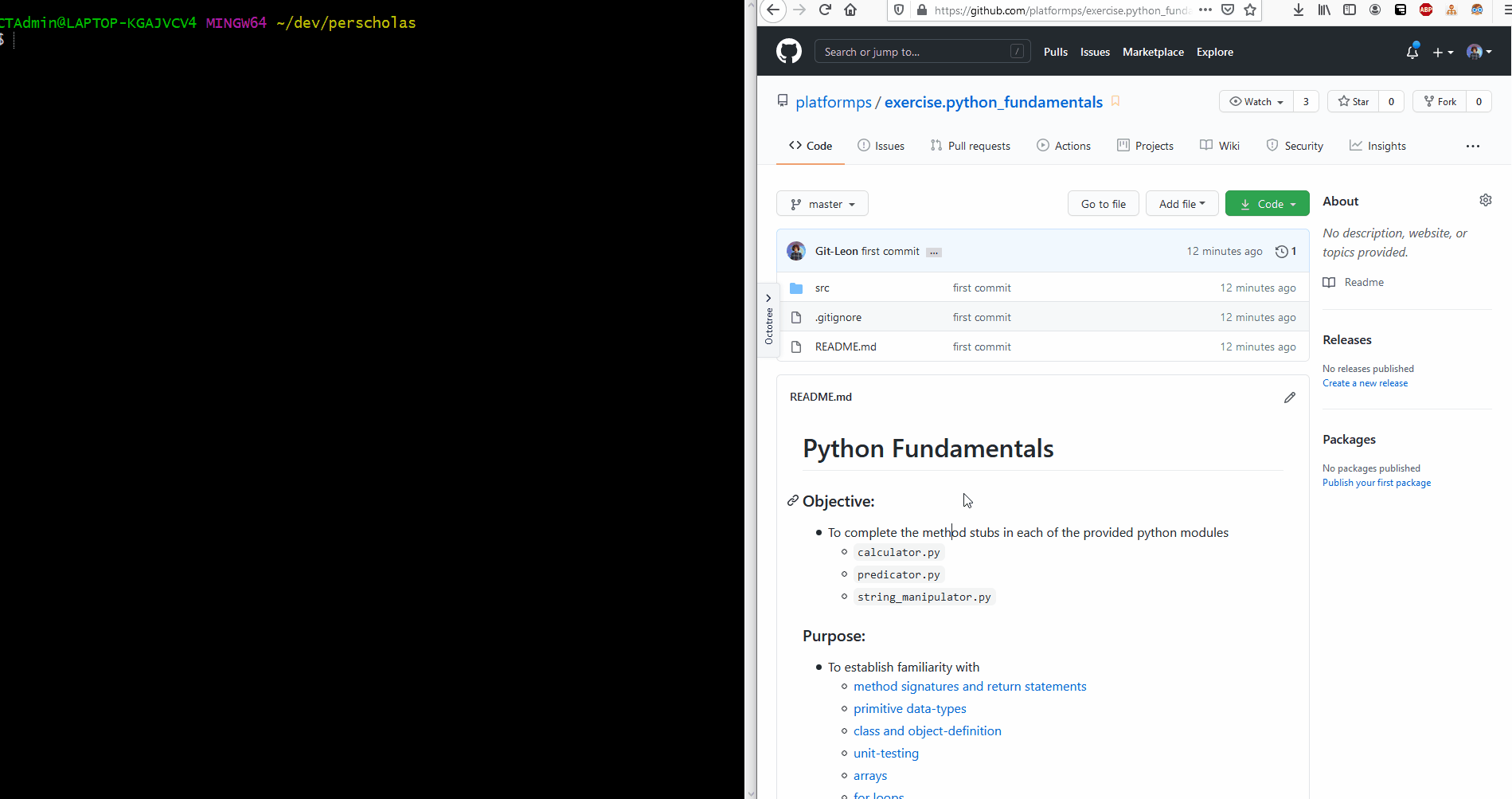Toggle Firefox sidebar icon

1350,10
